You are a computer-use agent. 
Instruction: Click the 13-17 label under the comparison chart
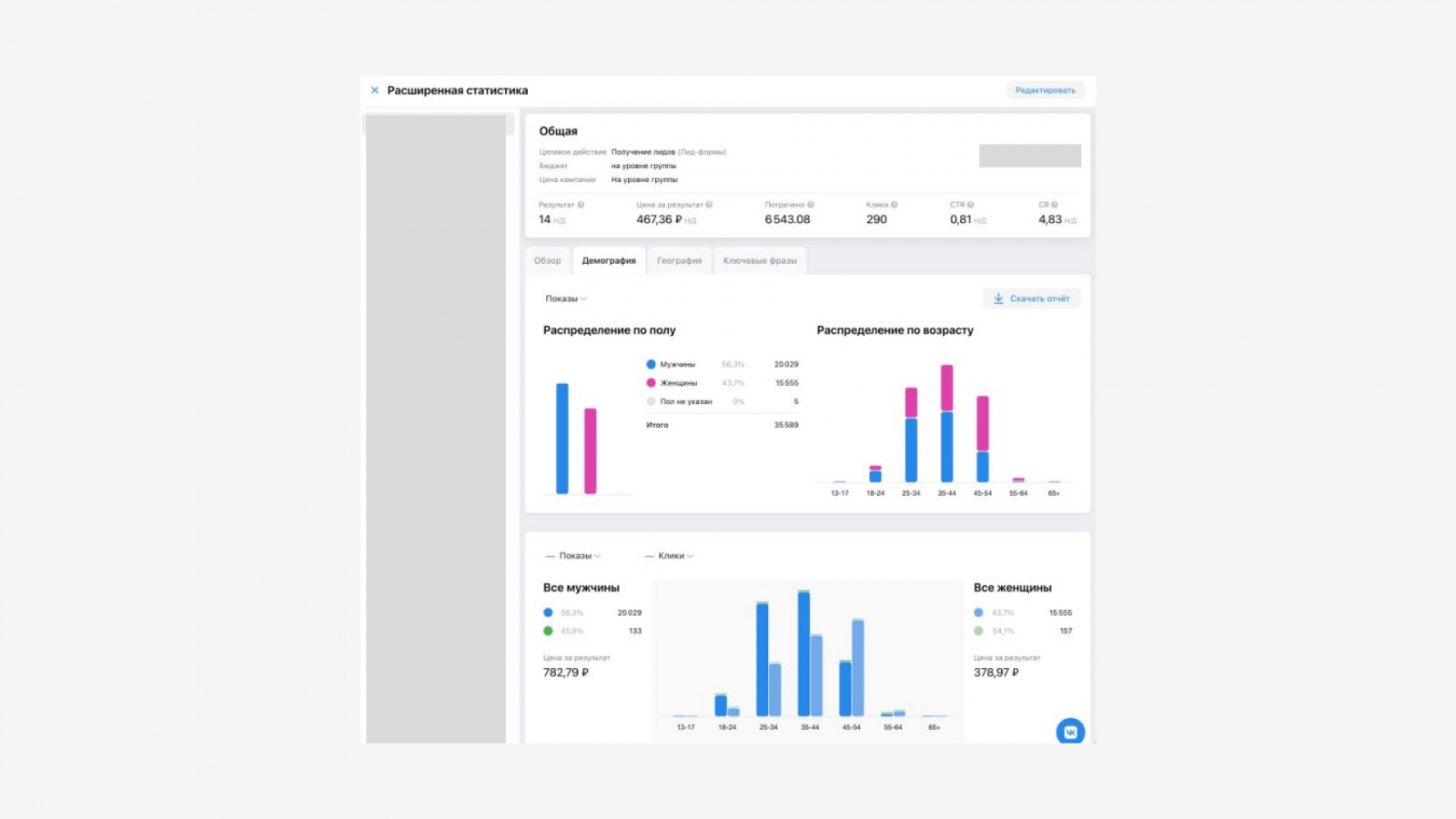pyautogui.click(x=686, y=727)
